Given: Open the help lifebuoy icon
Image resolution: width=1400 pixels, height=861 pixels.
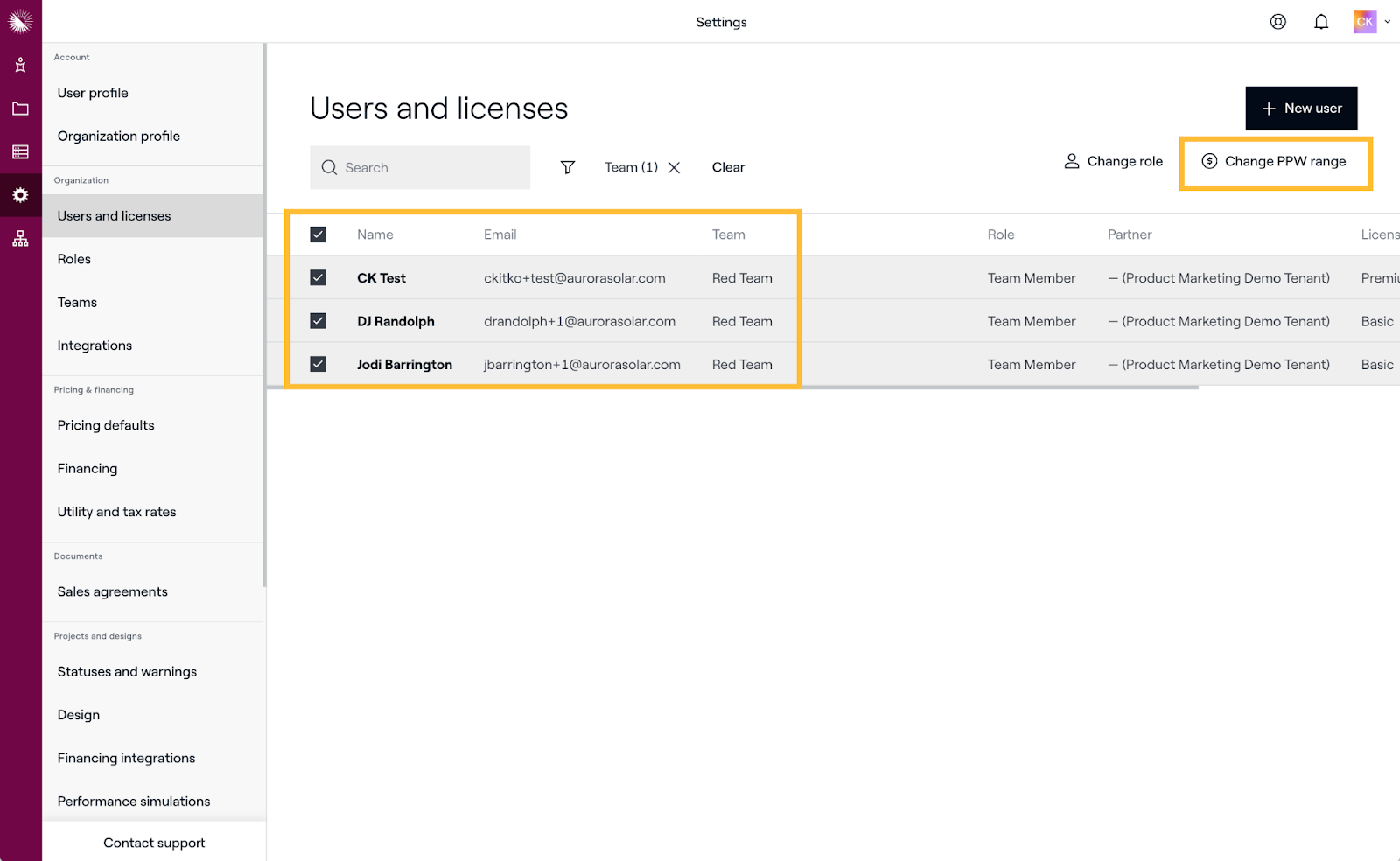Looking at the screenshot, I should click(x=1277, y=22).
